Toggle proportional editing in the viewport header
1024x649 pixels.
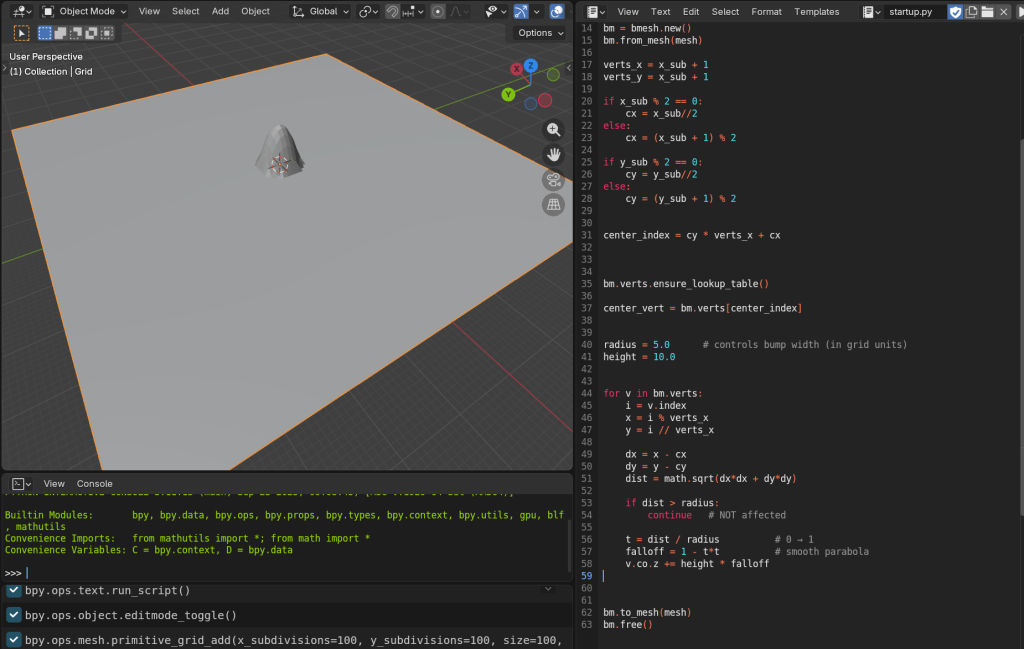[438, 12]
